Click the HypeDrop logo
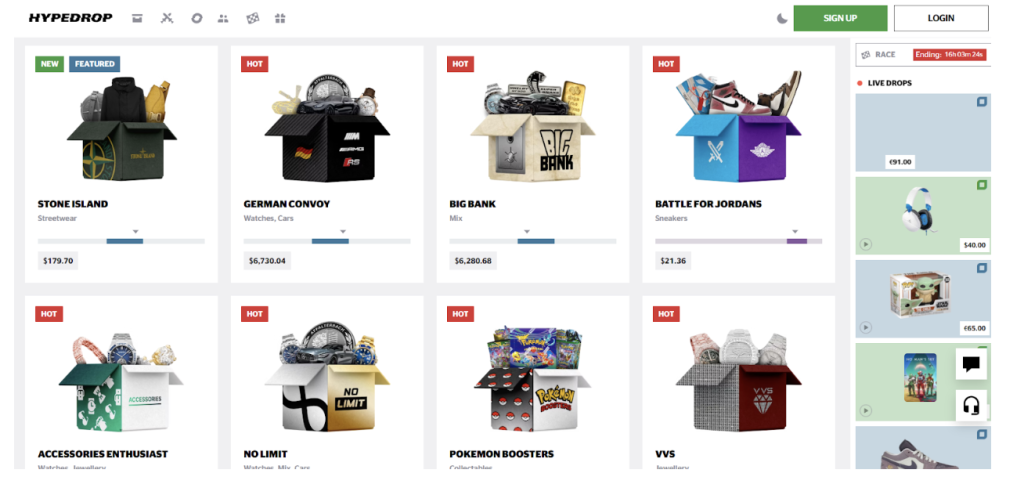Screen dimensions: 1024x484 [71, 18]
